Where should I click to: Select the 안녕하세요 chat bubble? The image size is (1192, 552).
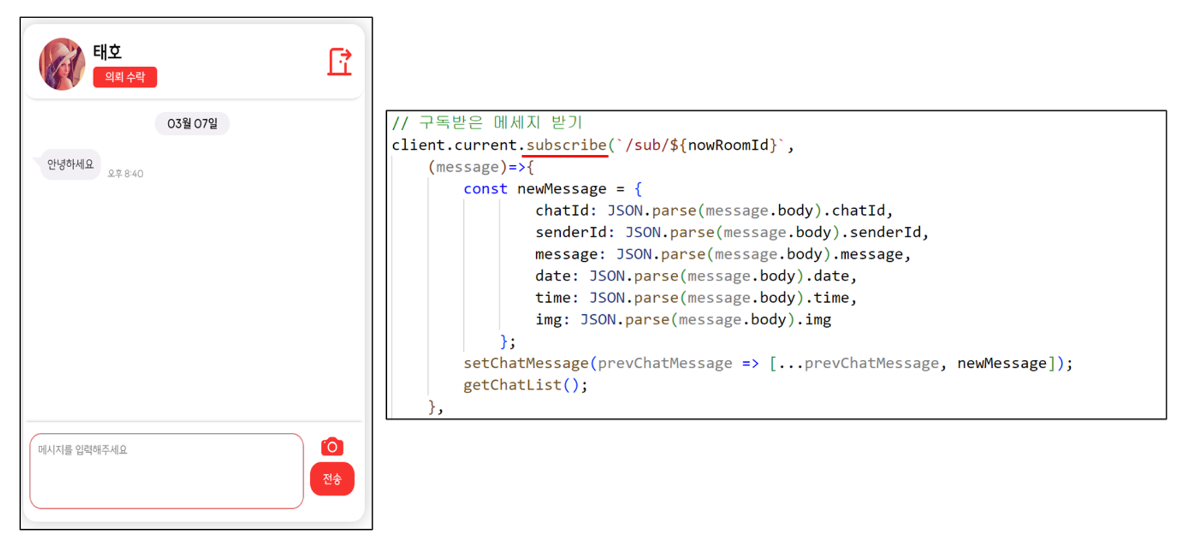(70, 164)
